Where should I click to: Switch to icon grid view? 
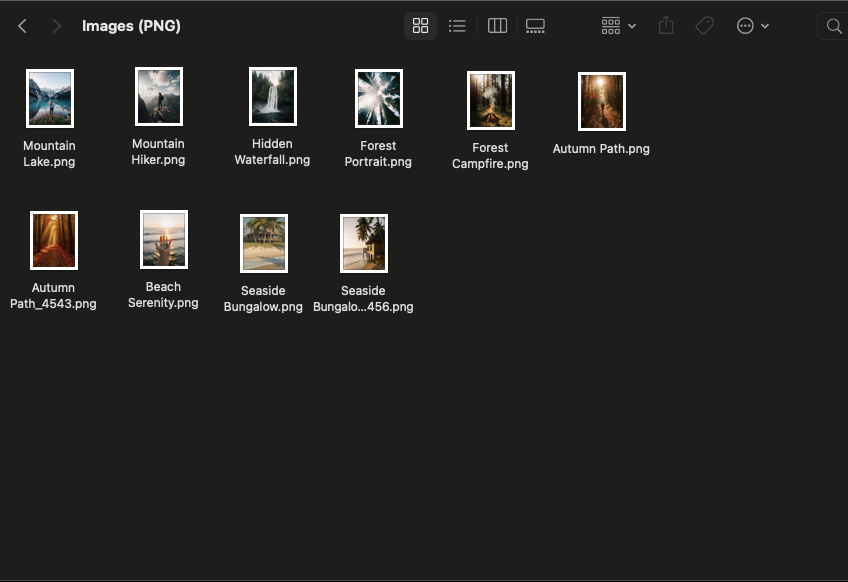click(x=420, y=26)
